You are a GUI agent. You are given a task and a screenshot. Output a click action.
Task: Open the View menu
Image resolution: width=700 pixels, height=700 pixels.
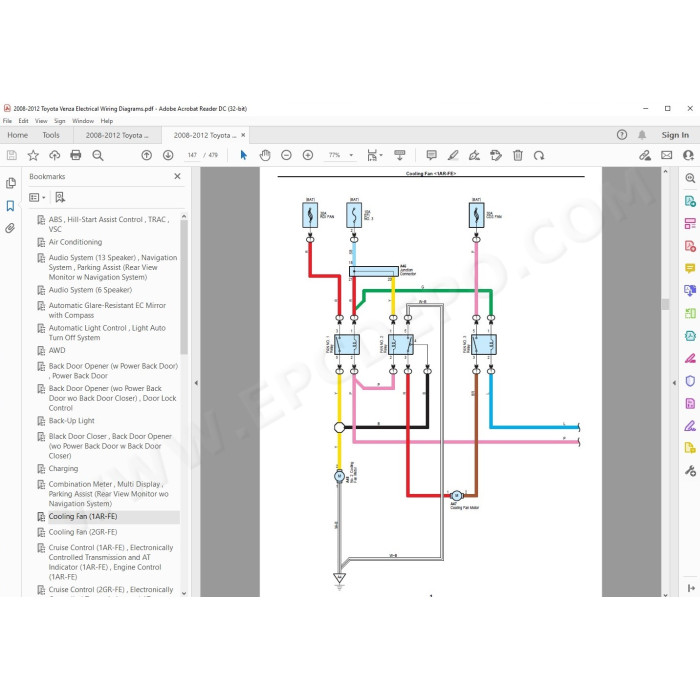pos(41,121)
